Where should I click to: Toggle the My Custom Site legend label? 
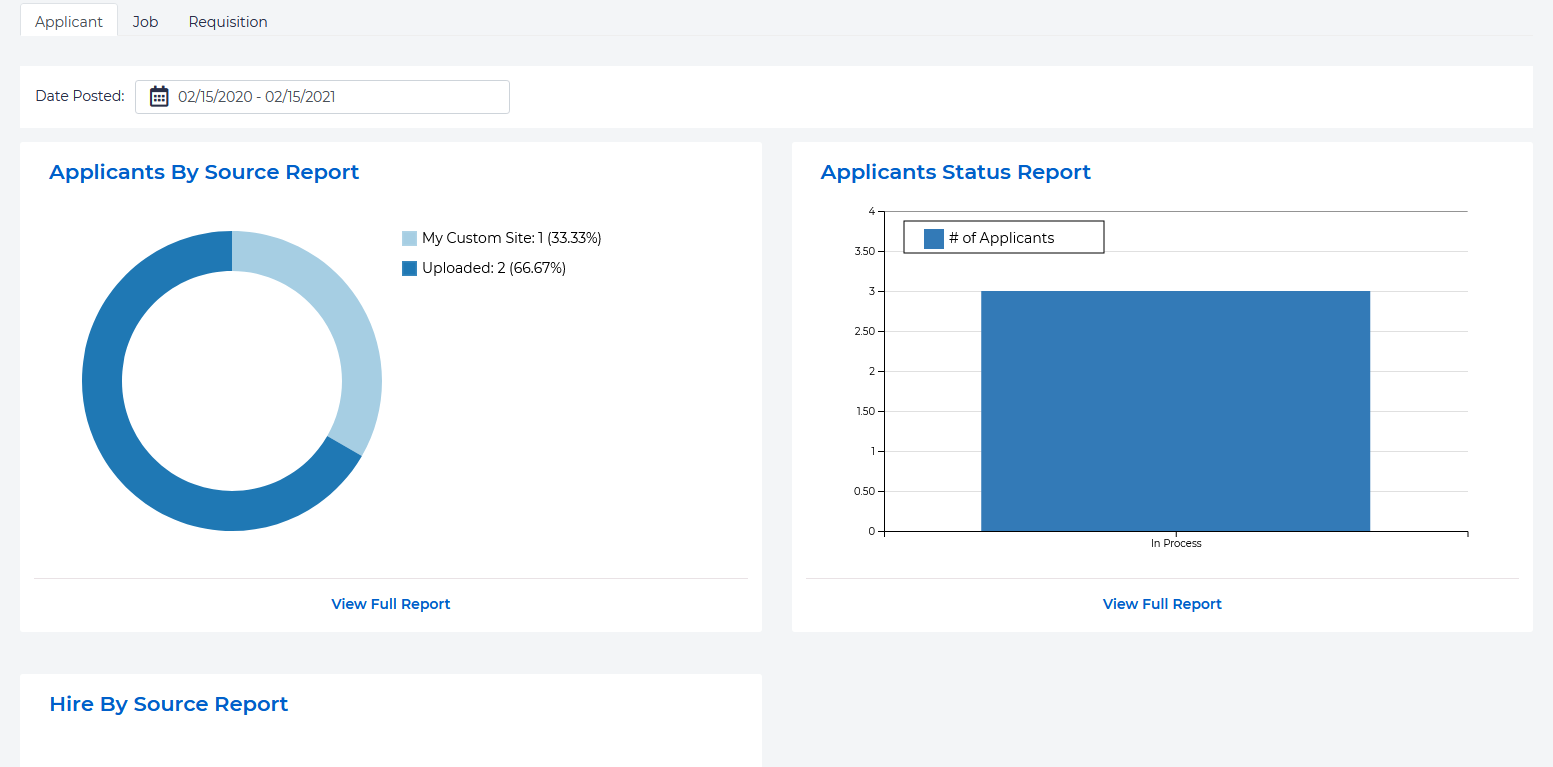pyautogui.click(x=511, y=238)
